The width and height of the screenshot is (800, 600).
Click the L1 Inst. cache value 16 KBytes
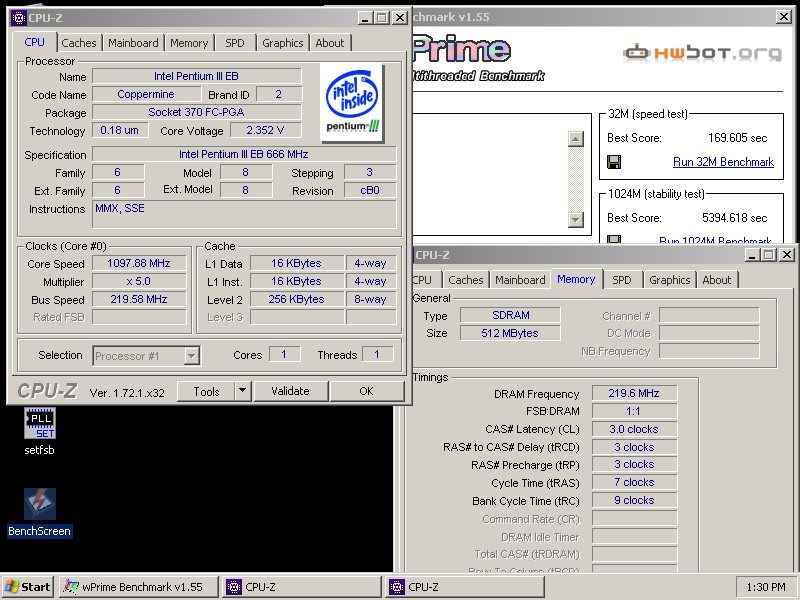pos(296,281)
